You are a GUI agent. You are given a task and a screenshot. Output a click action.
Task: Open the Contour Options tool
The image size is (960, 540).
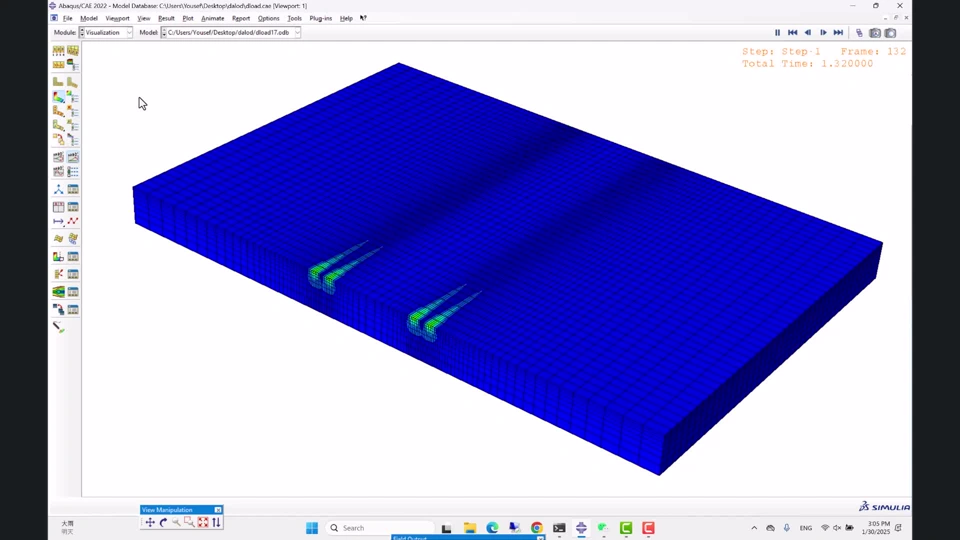click(x=73, y=97)
